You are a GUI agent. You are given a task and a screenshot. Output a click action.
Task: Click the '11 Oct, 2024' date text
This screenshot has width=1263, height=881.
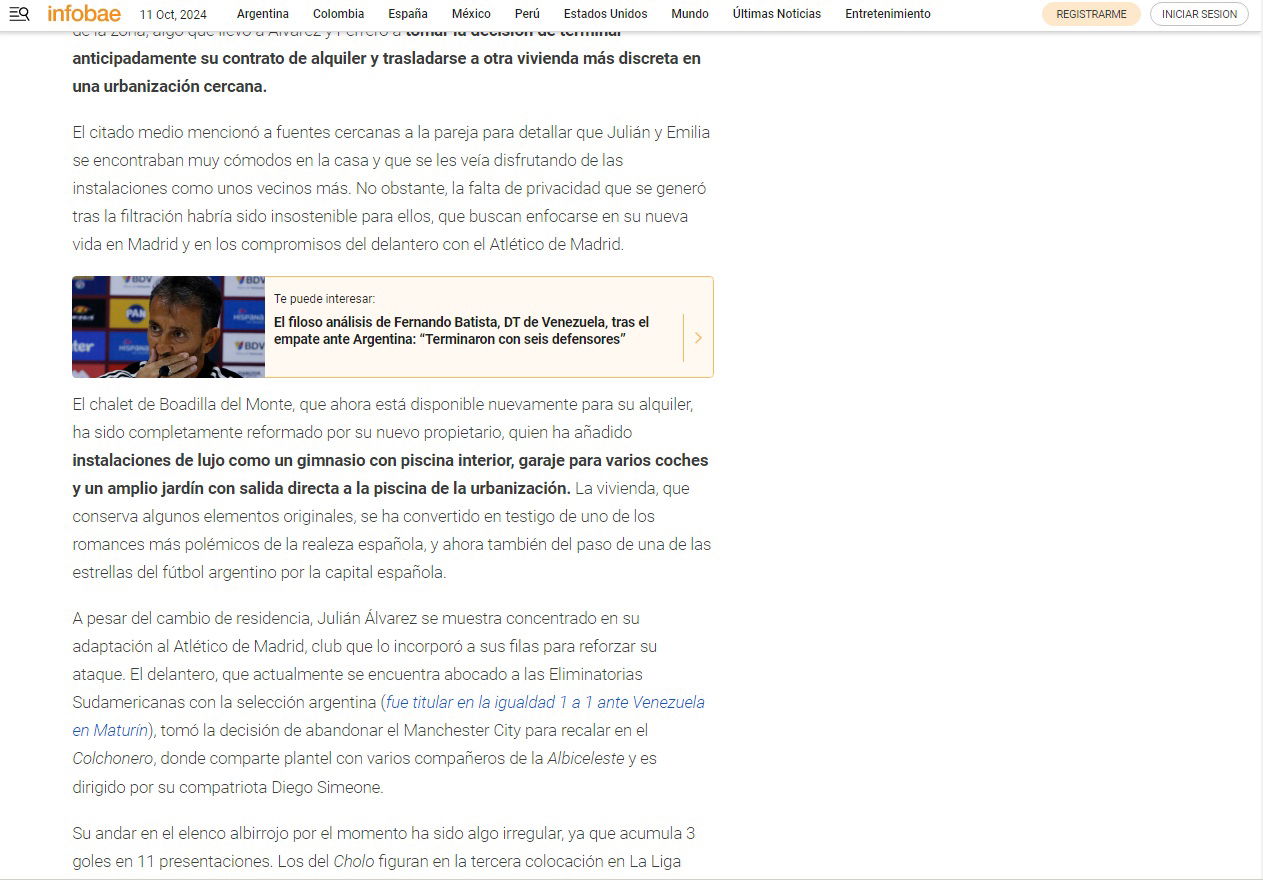tap(173, 14)
